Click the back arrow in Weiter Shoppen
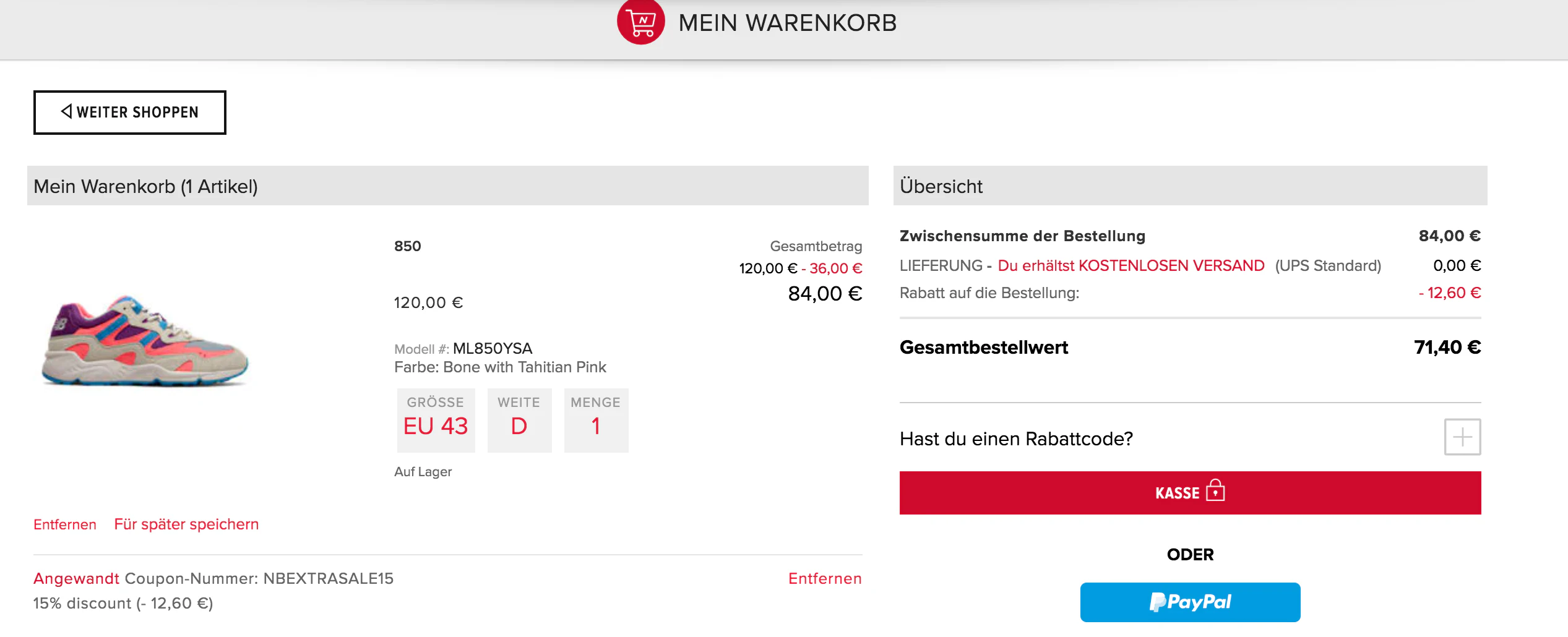 coord(66,111)
